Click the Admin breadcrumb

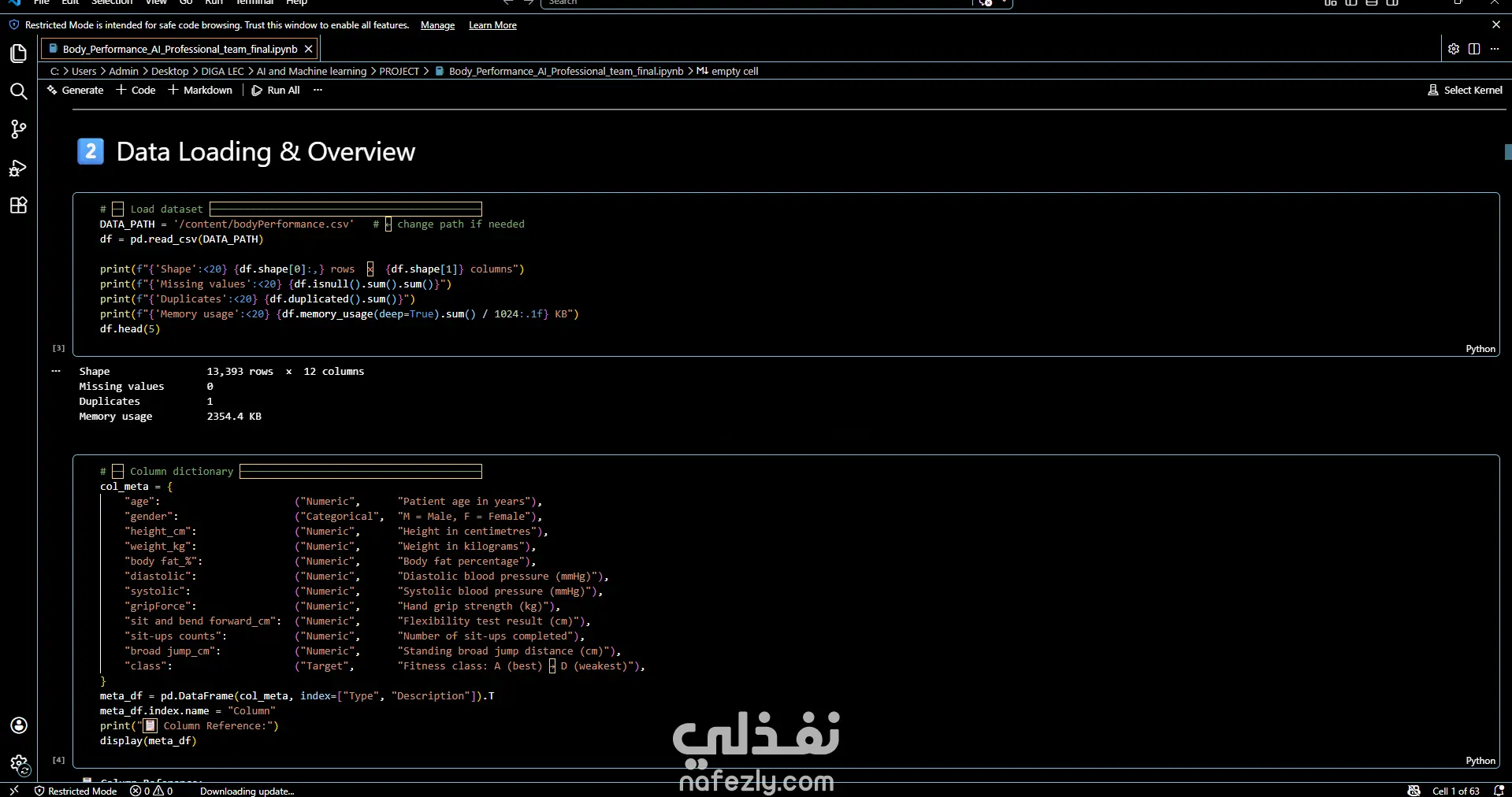[x=124, y=71]
